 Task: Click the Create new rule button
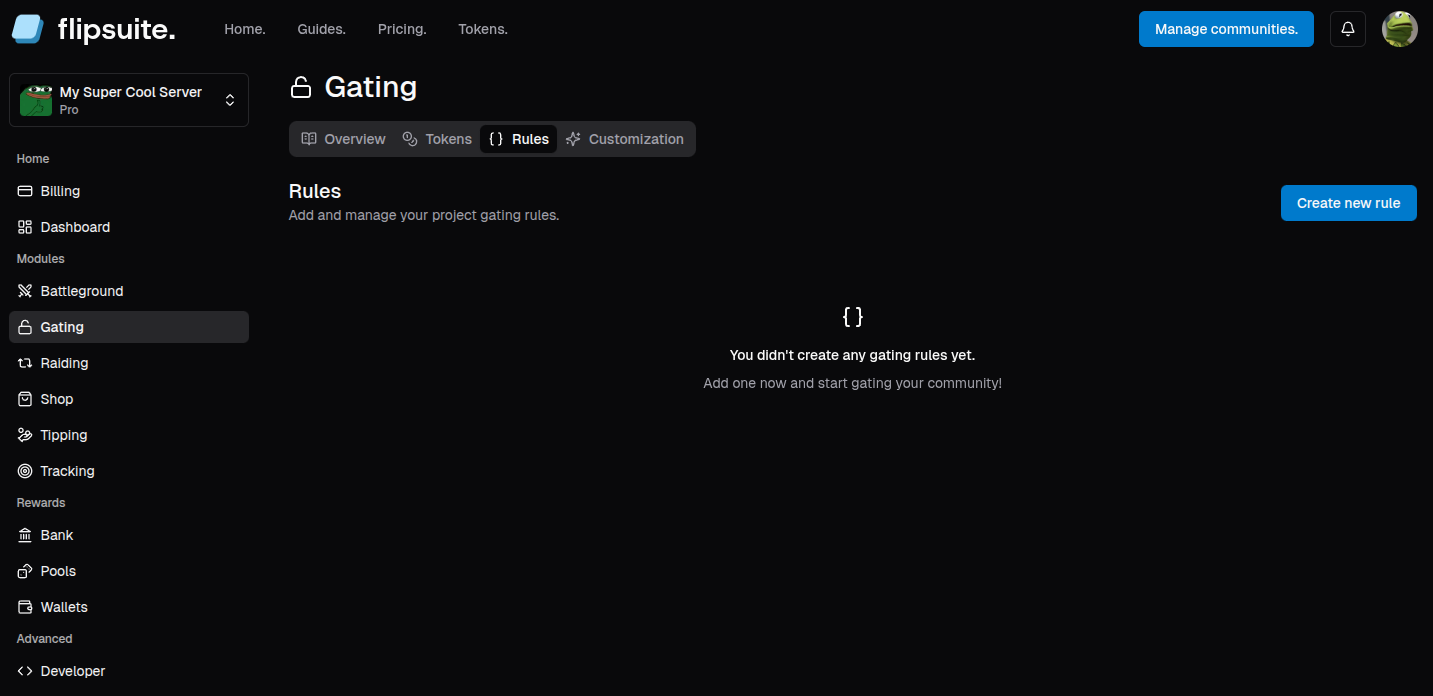pos(1349,203)
